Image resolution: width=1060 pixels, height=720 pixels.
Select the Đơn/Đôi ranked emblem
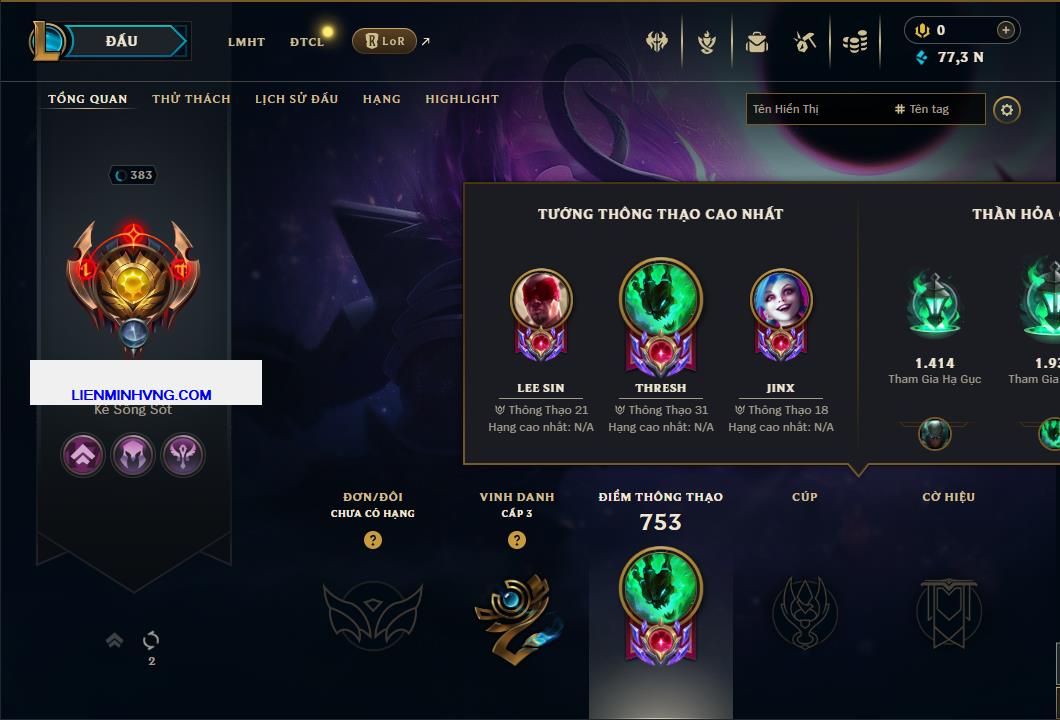372,615
